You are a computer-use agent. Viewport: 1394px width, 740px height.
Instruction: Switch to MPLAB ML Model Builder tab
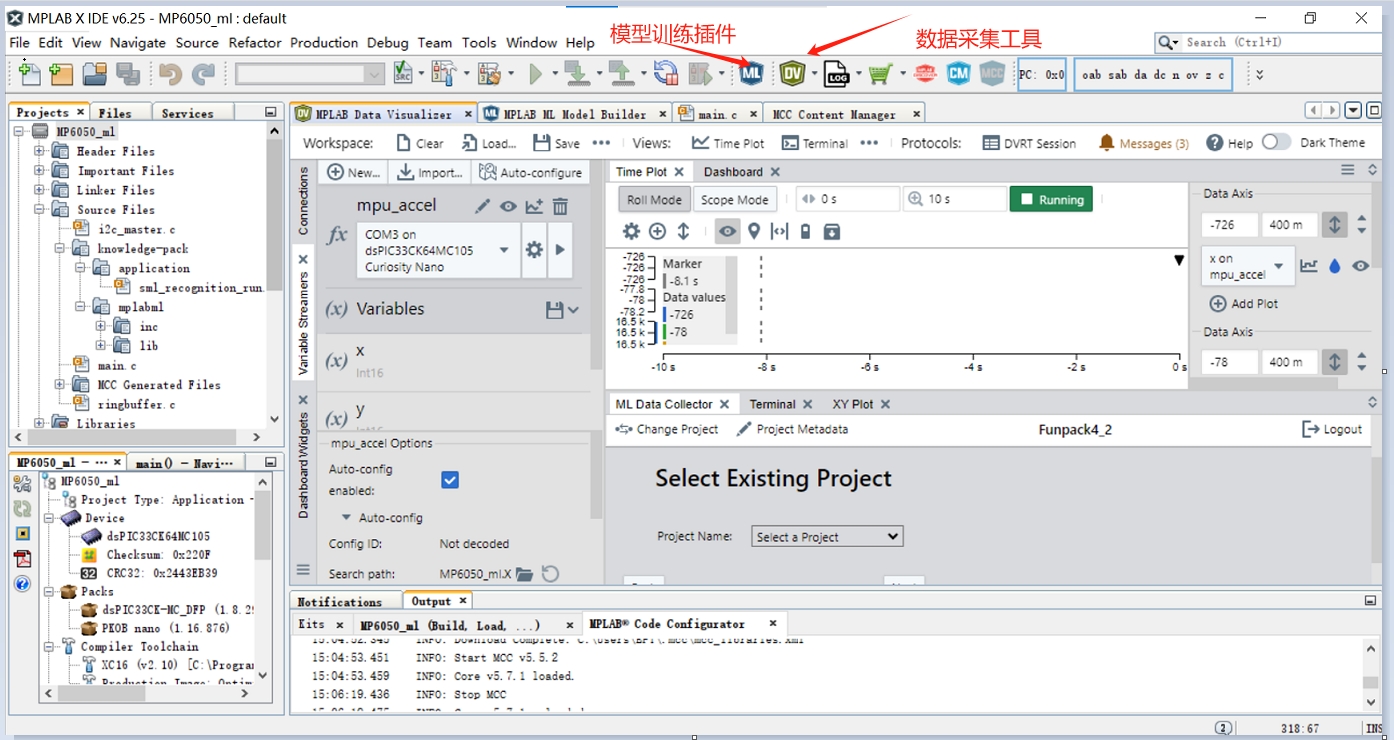574,114
